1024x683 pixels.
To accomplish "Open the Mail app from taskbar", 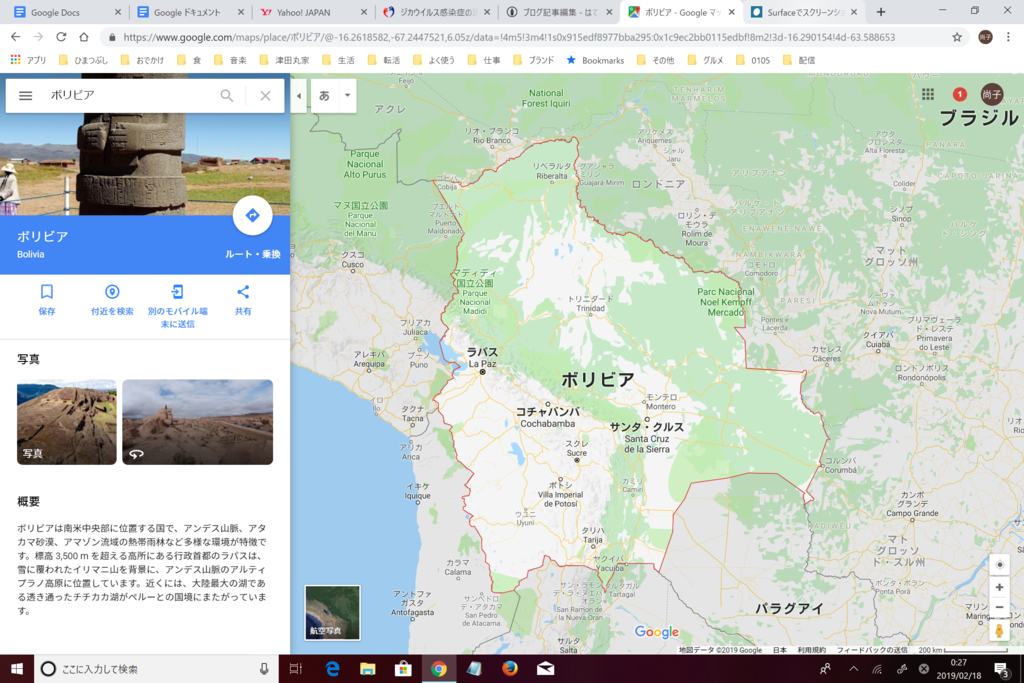I will [x=545, y=669].
